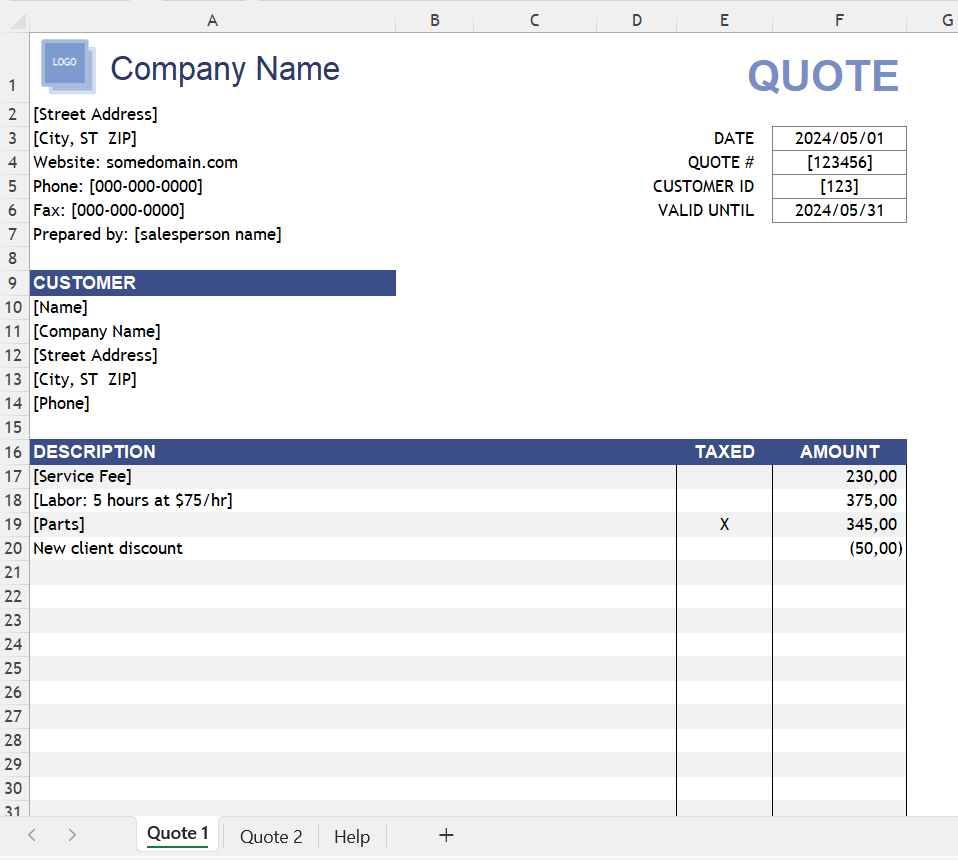Switch to the Quote 1 sheet tab

178,833
